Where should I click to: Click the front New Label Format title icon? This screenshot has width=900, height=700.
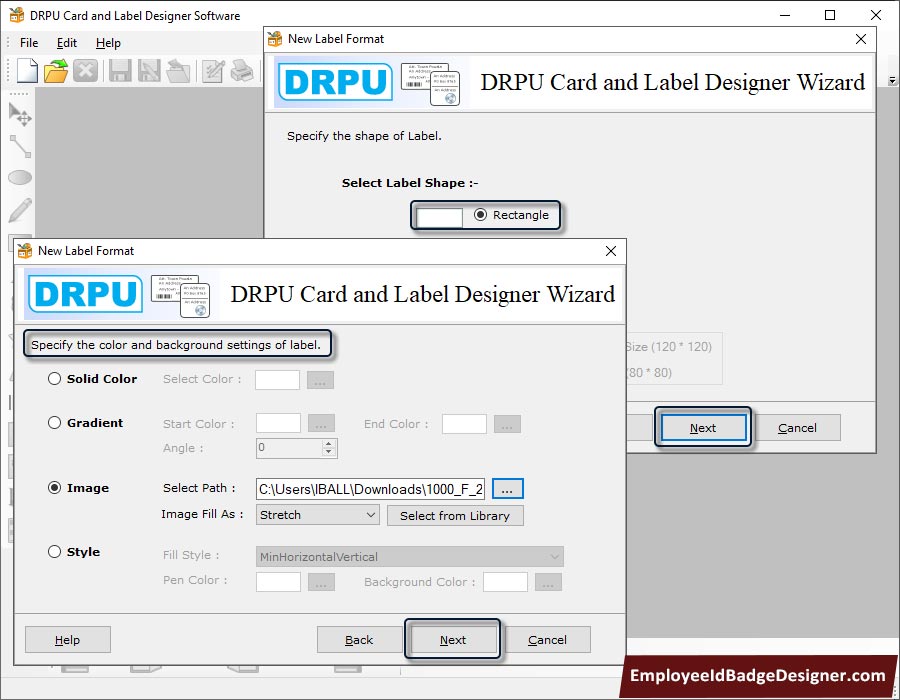(25, 251)
